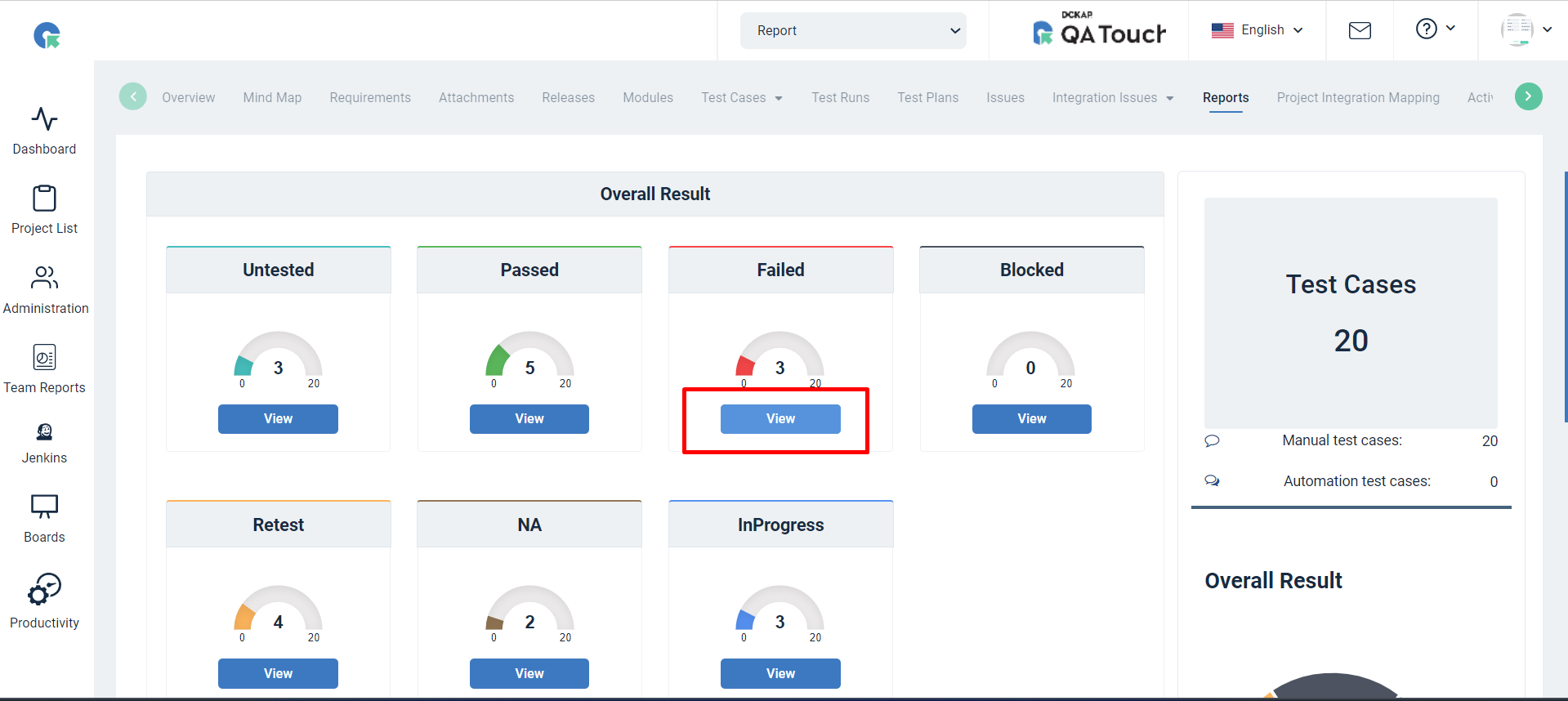Switch to the Attachments tab
Viewport: 1568px width, 701px height.
coord(476,98)
